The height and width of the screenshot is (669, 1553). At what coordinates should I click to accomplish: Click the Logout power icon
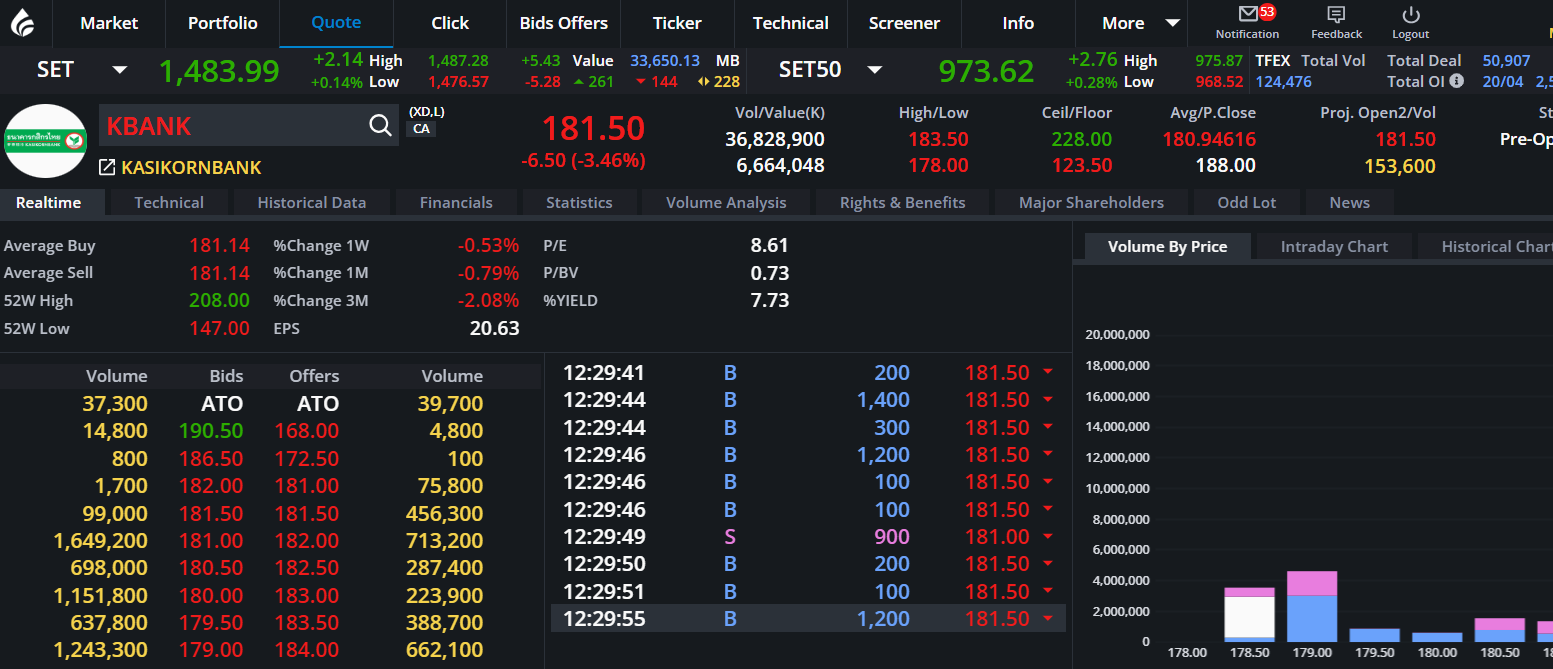(1410, 14)
